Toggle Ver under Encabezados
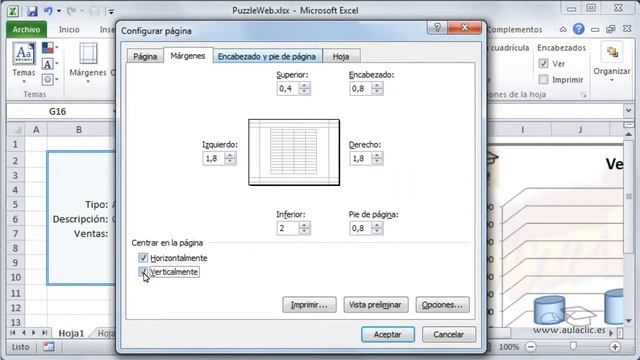The image size is (640, 360). click(x=543, y=63)
